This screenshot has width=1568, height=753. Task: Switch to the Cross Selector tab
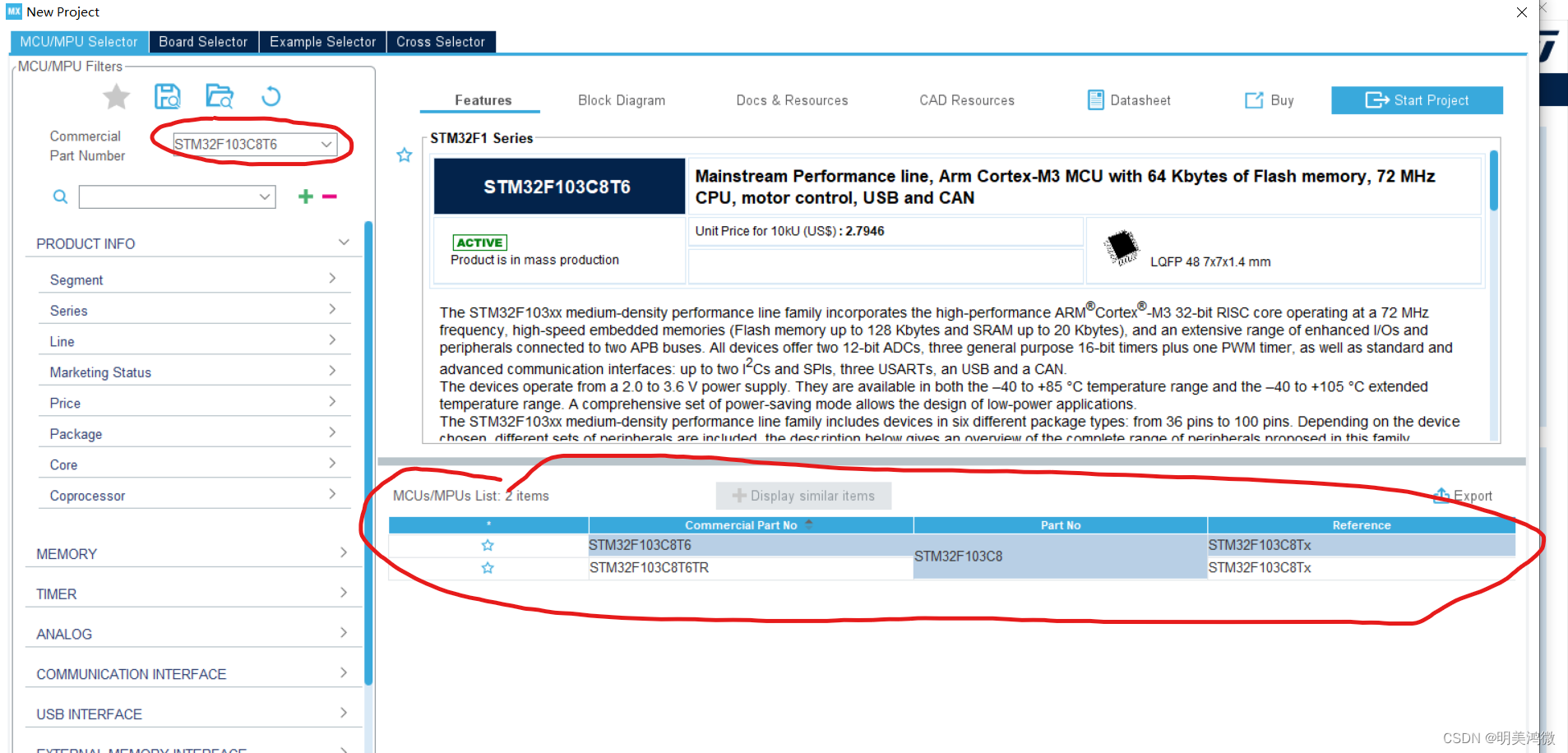pos(441,42)
